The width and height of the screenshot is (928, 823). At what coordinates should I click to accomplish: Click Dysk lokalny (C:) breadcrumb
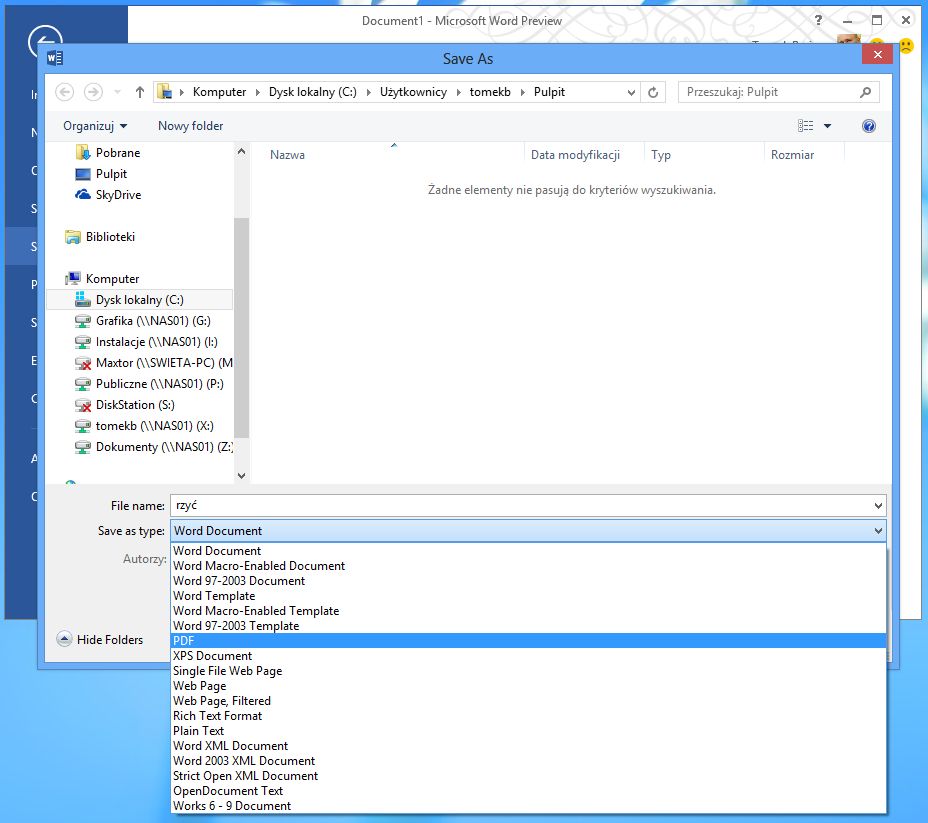pyautogui.click(x=312, y=92)
